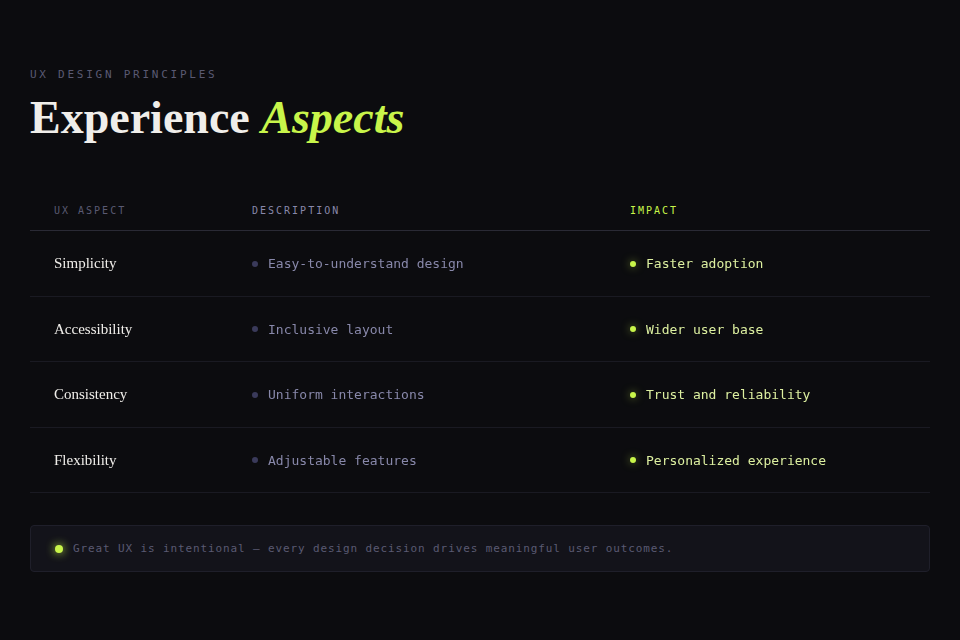Click the gray bullet beside Adjustable features

point(255,460)
